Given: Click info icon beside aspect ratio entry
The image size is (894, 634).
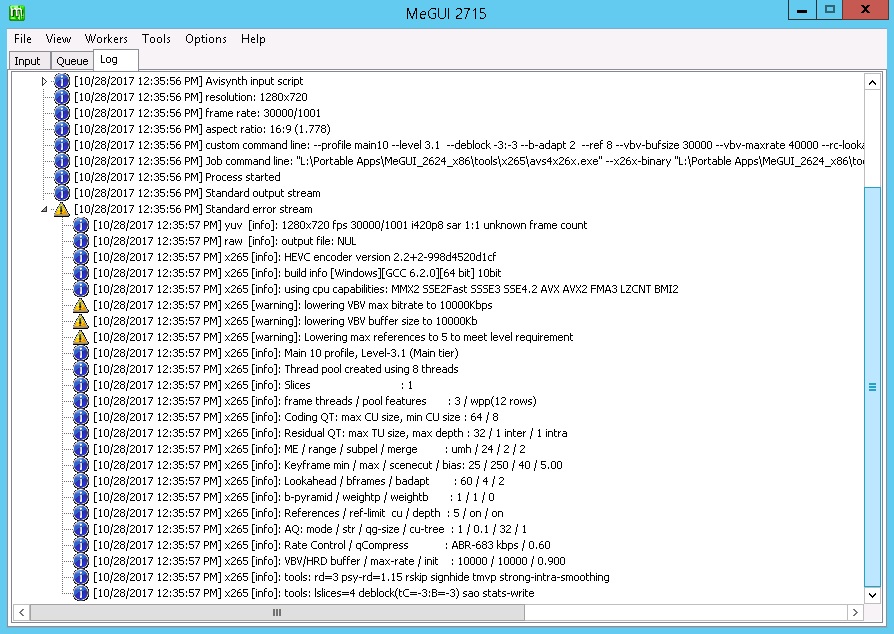Looking at the screenshot, I should [x=62, y=129].
